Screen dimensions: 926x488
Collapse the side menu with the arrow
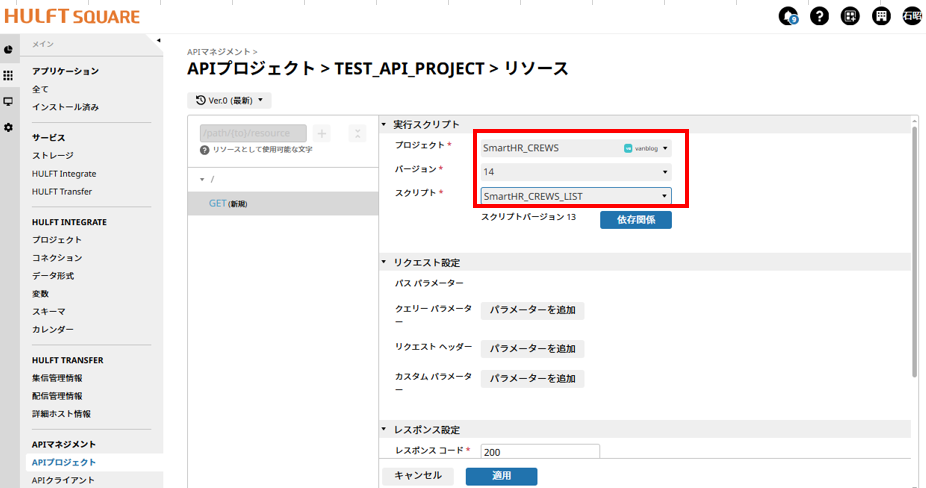click(158, 41)
